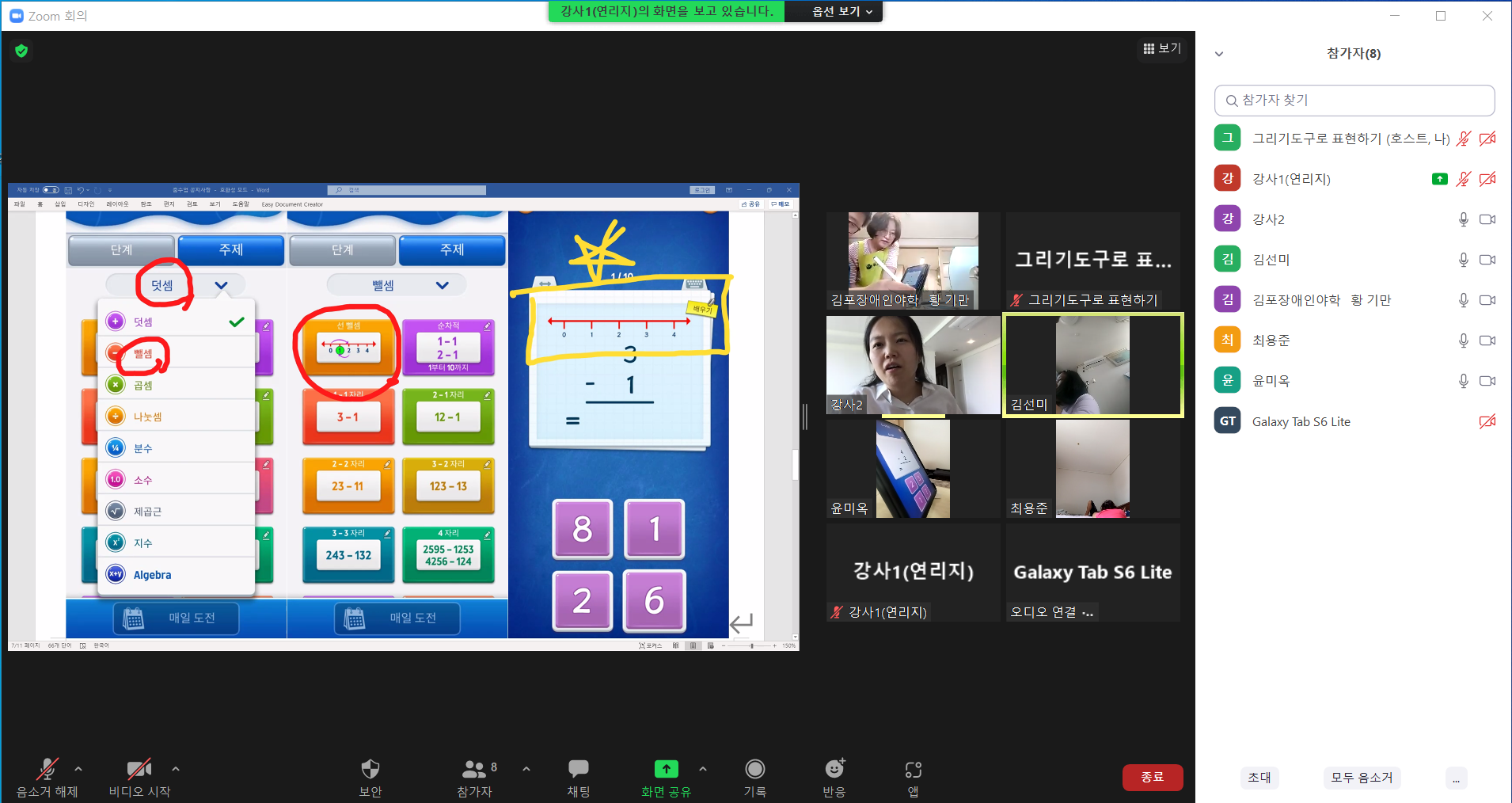Click the 참가자 찾기 search field

click(1354, 101)
